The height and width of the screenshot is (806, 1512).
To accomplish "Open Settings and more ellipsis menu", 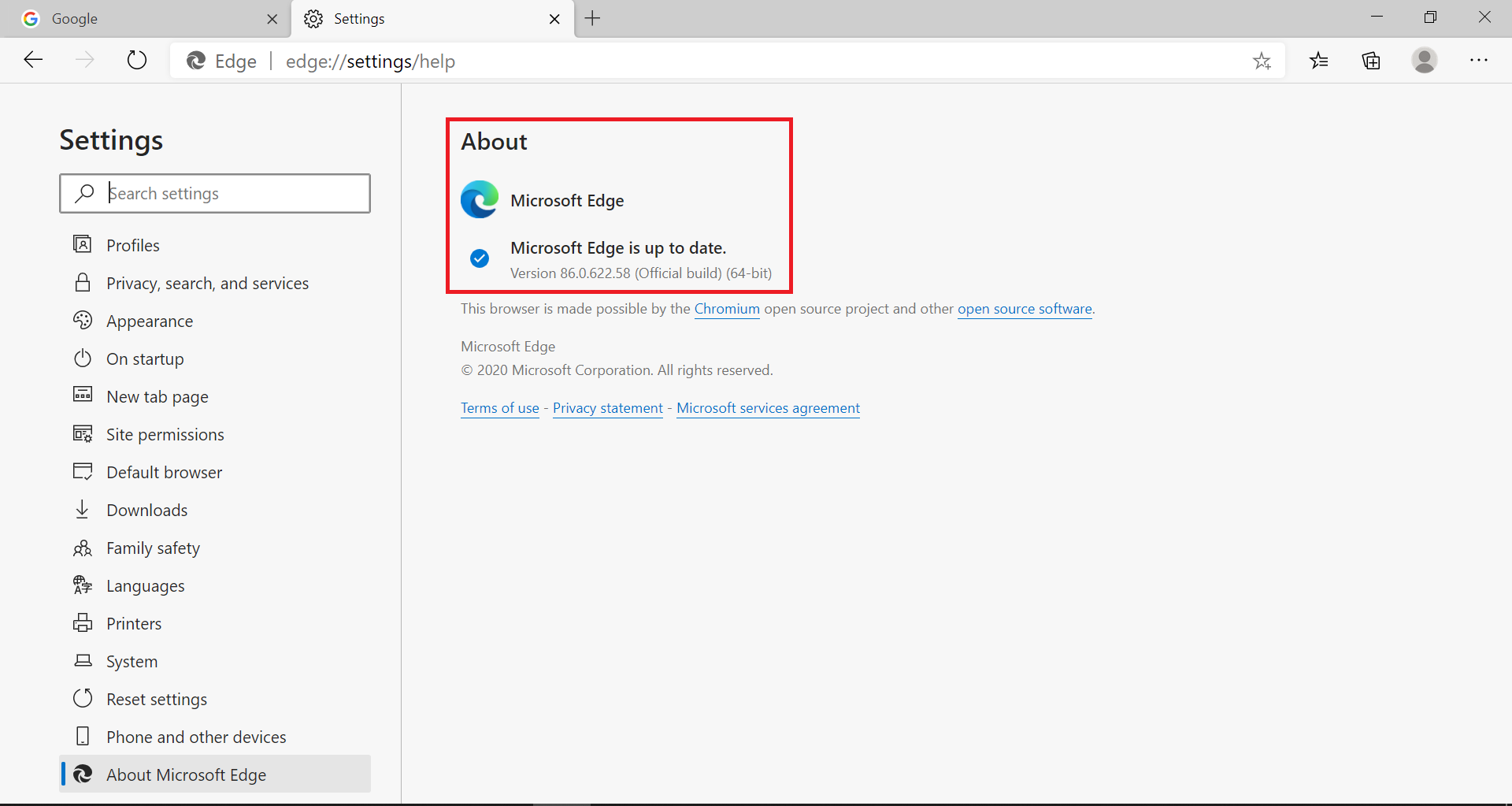I will (x=1479, y=61).
